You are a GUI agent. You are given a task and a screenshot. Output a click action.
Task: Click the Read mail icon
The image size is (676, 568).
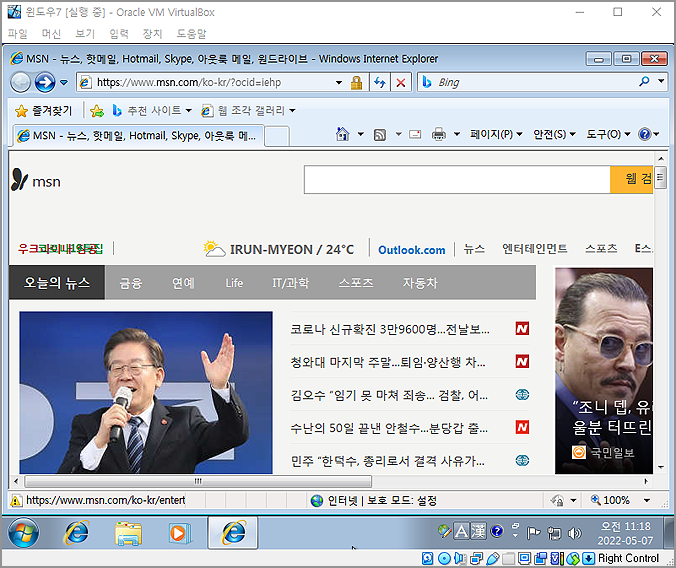pyautogui.click(x=415, y=135)
